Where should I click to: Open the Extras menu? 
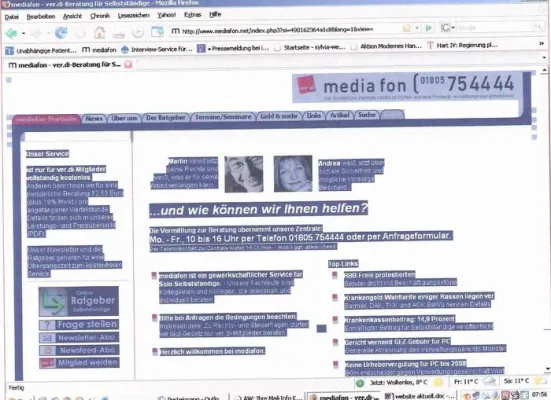point(193,15)
